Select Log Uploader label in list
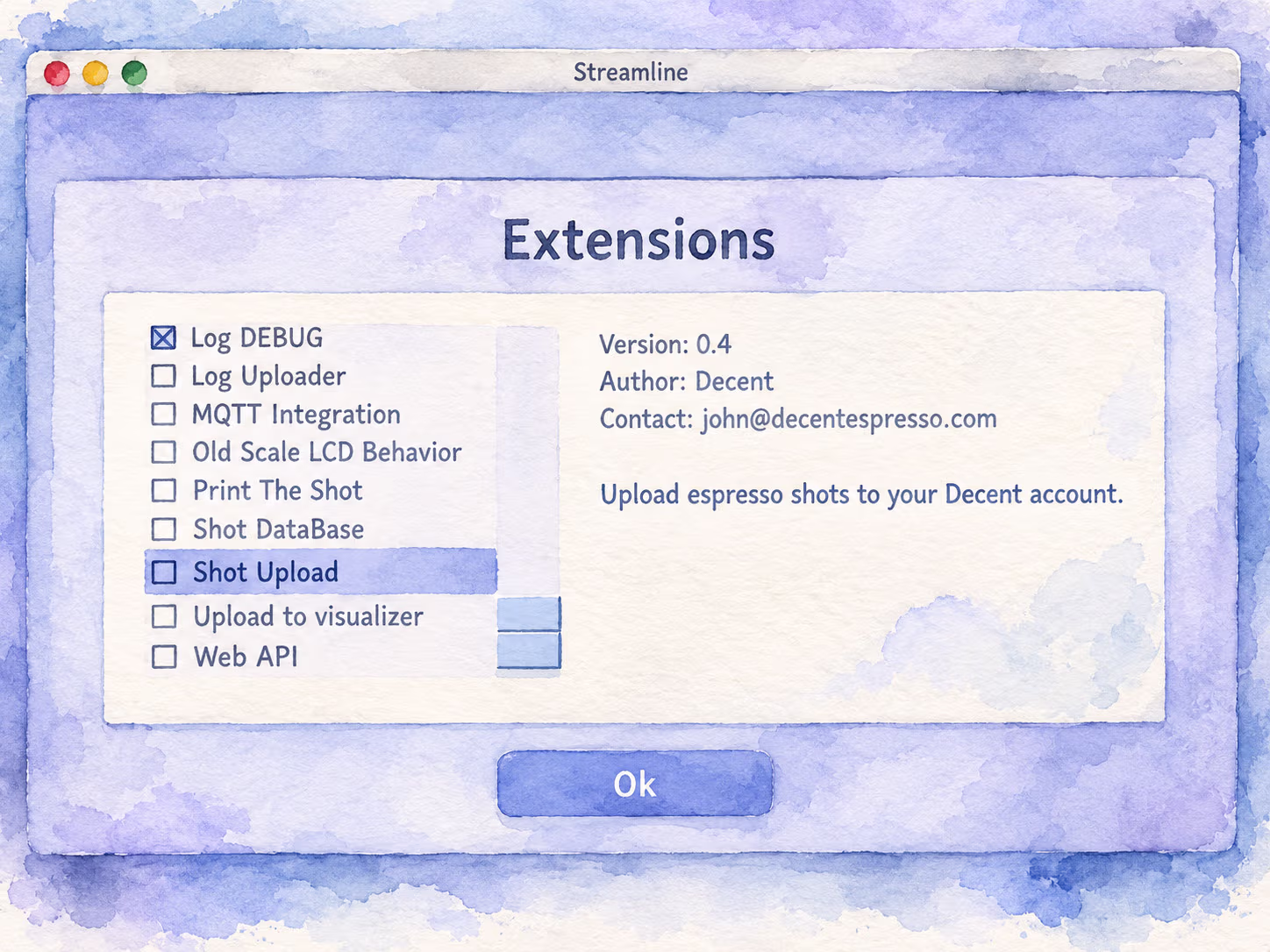 point(268,377)
